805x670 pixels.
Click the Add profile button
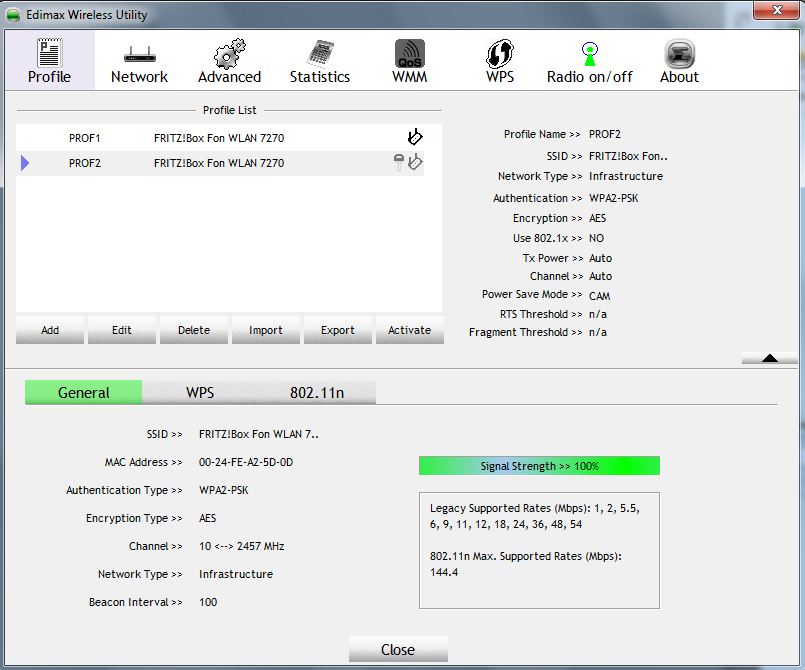pos(50,330)
